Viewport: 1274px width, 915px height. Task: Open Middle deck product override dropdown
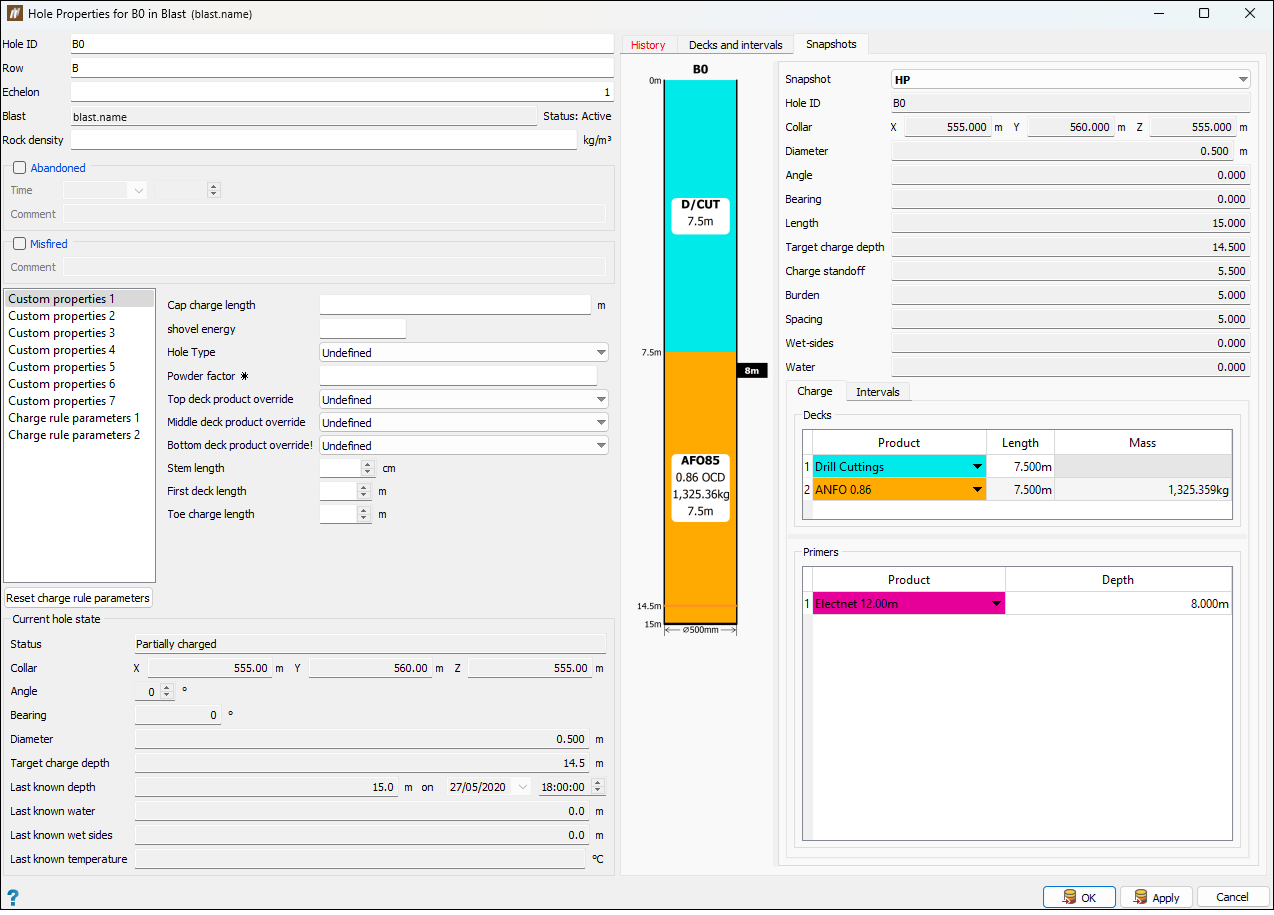click(464, 423)
